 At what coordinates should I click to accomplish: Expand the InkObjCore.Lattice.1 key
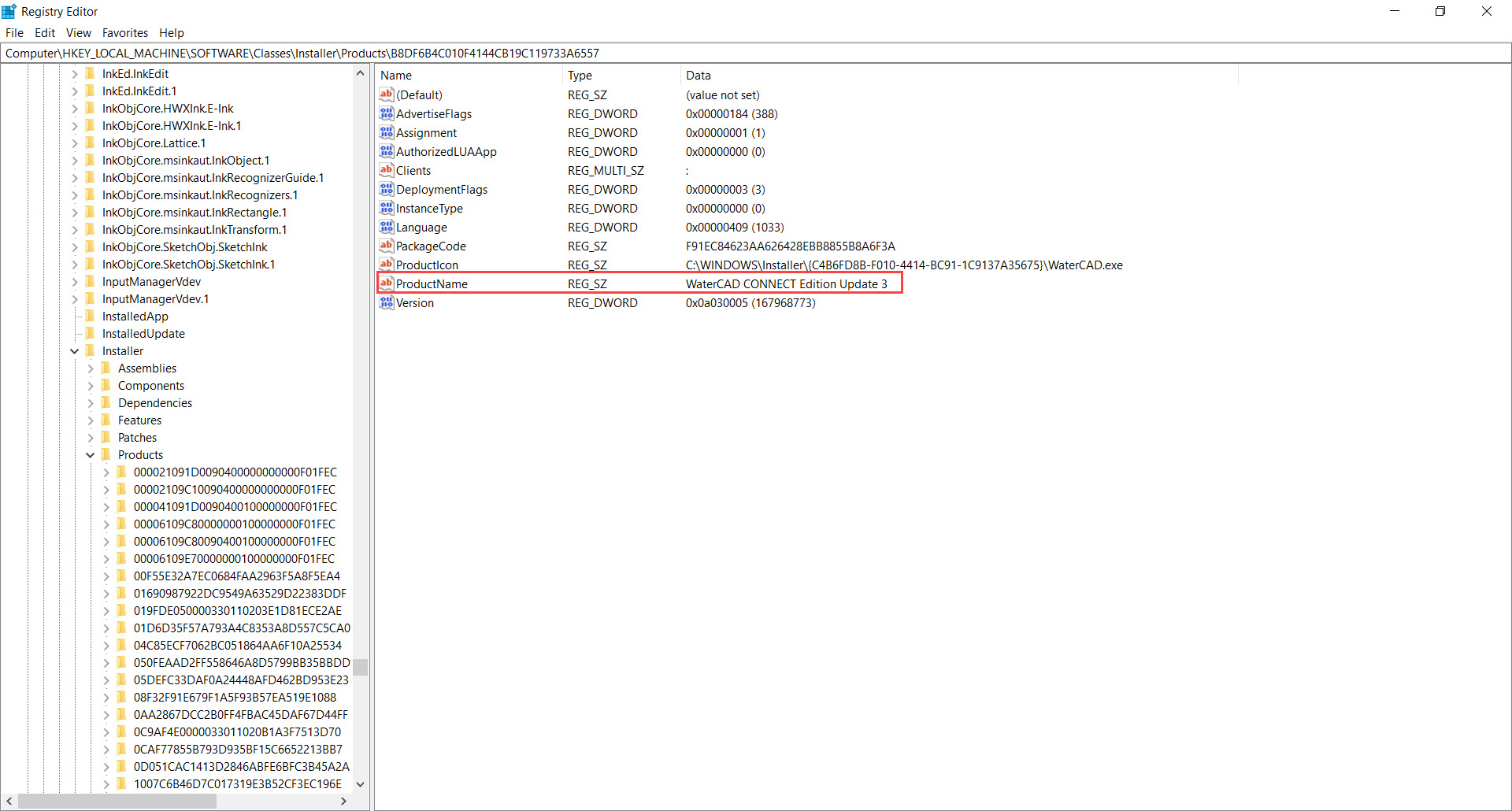click(x=75, y=143)
